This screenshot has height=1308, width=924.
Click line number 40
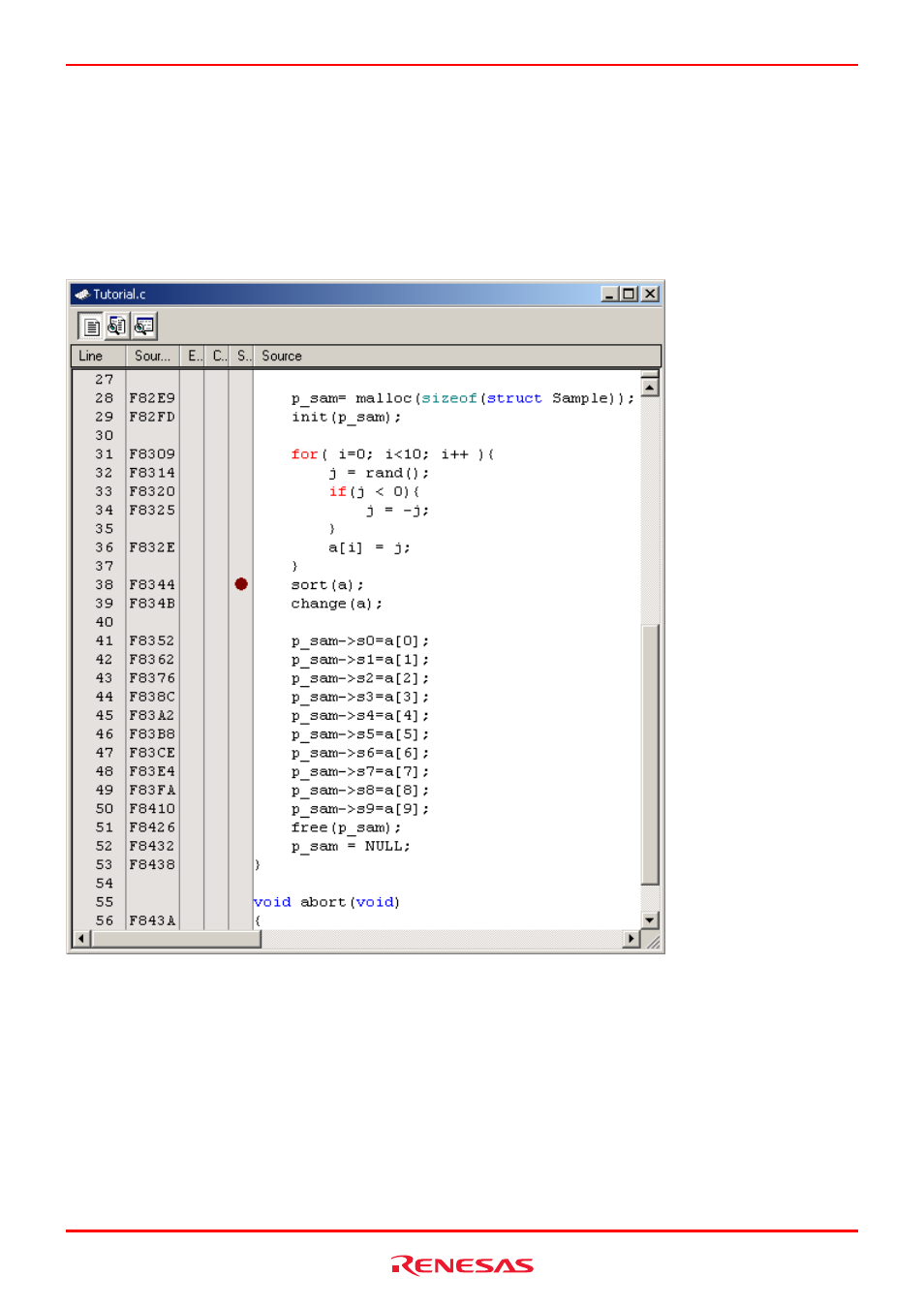[x=105, y=622]
